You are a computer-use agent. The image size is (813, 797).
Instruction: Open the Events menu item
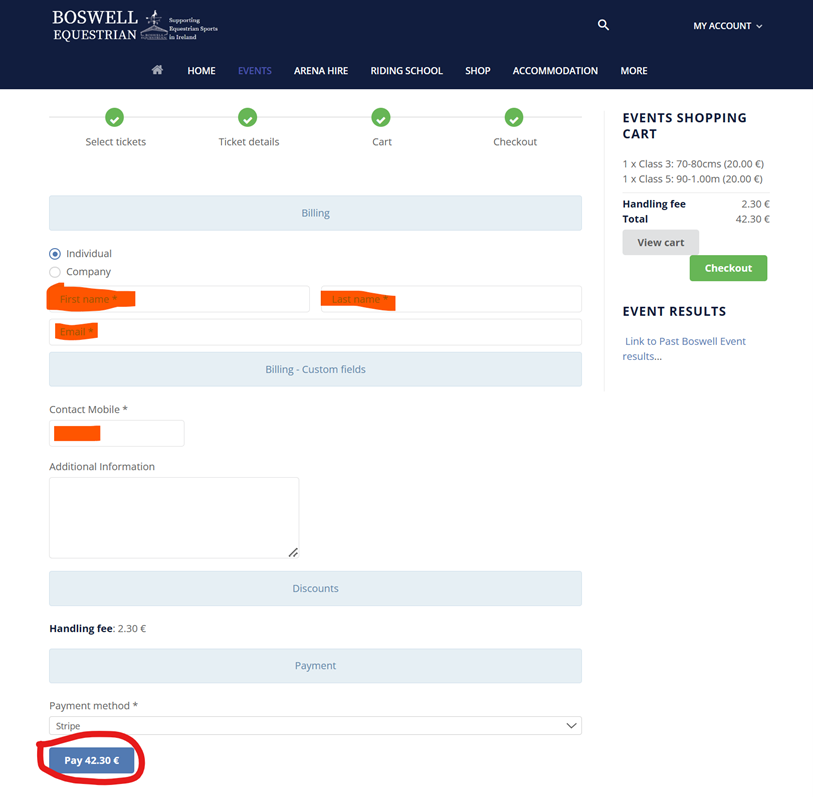pos(255,71)
